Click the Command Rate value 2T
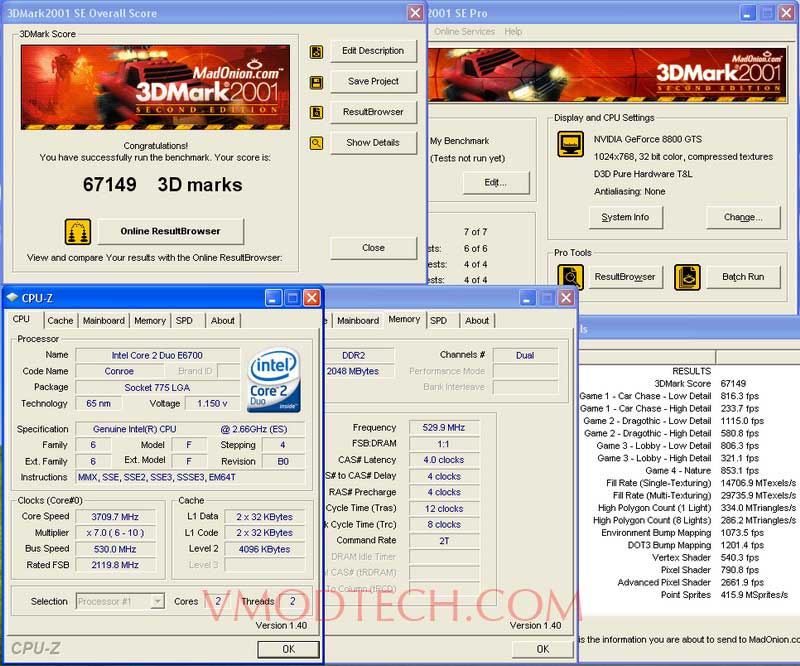The height and width of the screenshot is (666, 800). coord(444,540)
